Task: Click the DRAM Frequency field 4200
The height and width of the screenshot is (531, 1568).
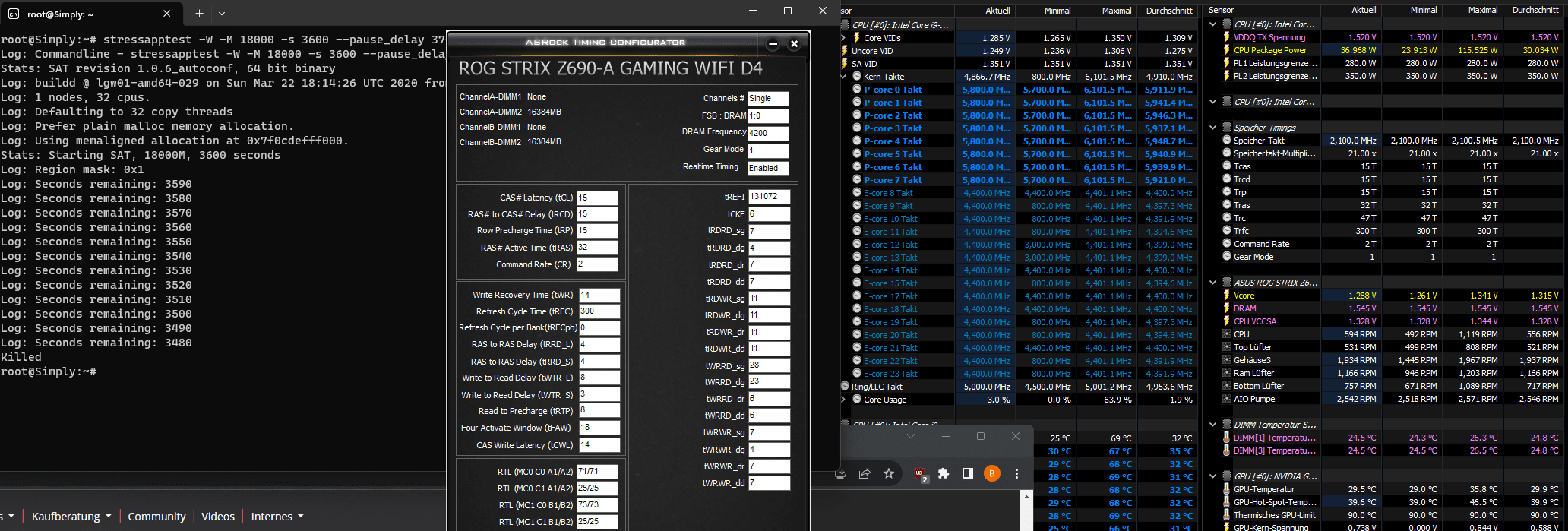Action: click(768, 133)
